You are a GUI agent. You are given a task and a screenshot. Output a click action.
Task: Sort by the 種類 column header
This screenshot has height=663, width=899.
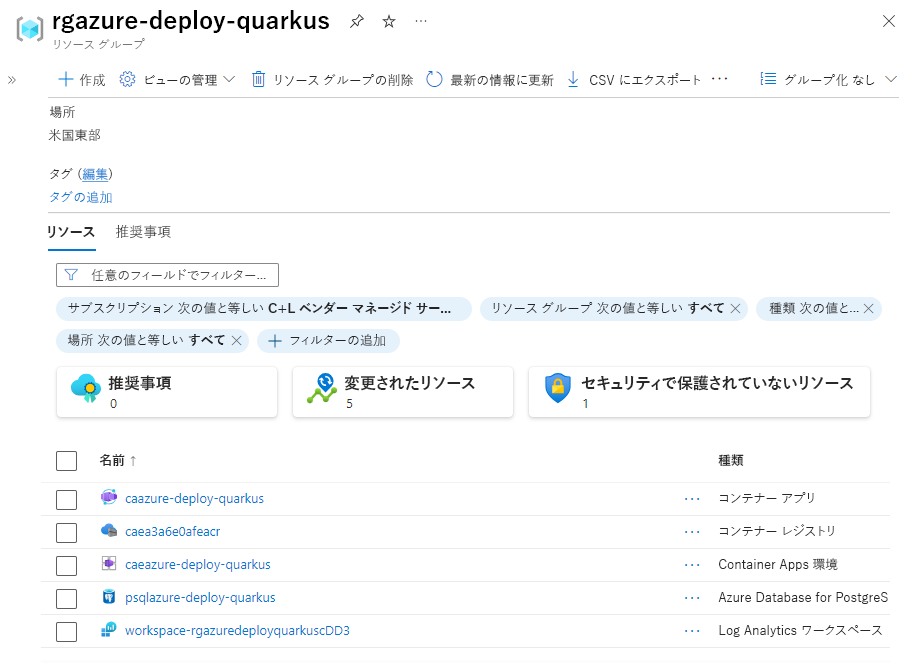[x=731, y=461]
